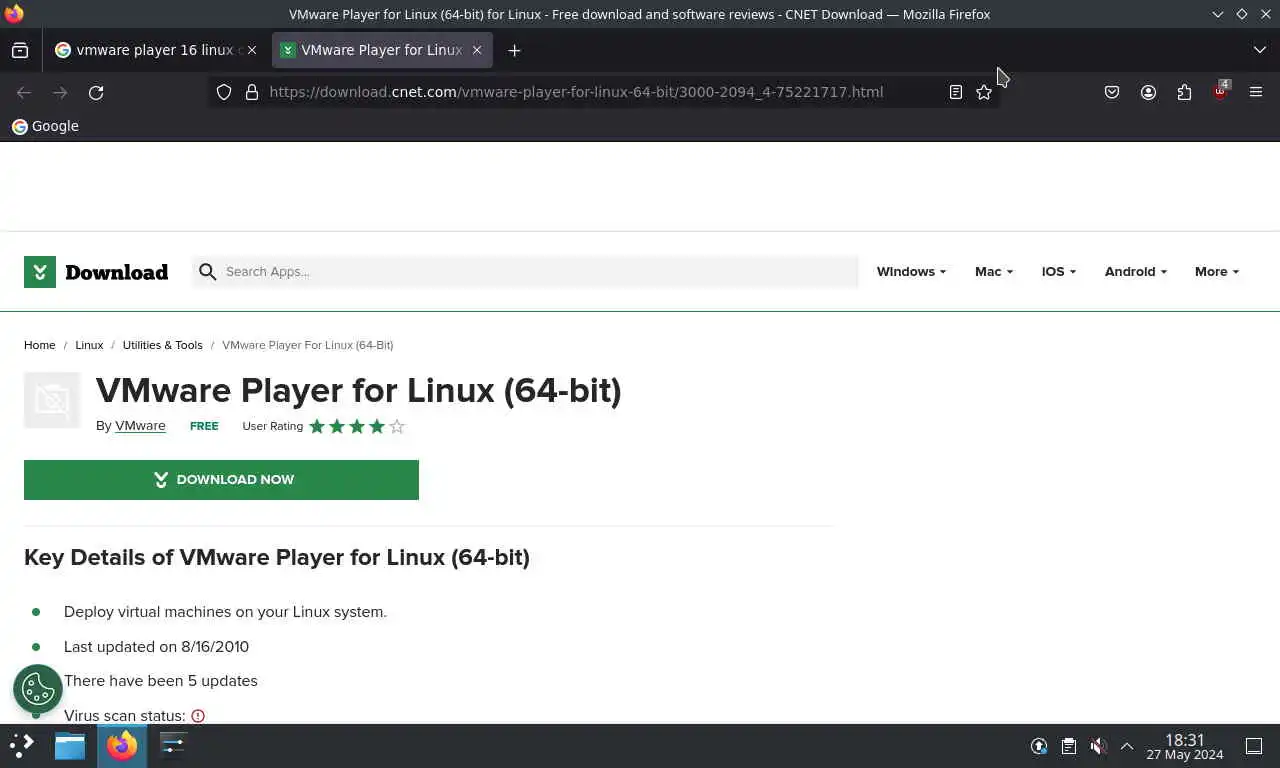Click the FREE price label
This screenshot has width=1280, height=768.
[x=204, y=426]
